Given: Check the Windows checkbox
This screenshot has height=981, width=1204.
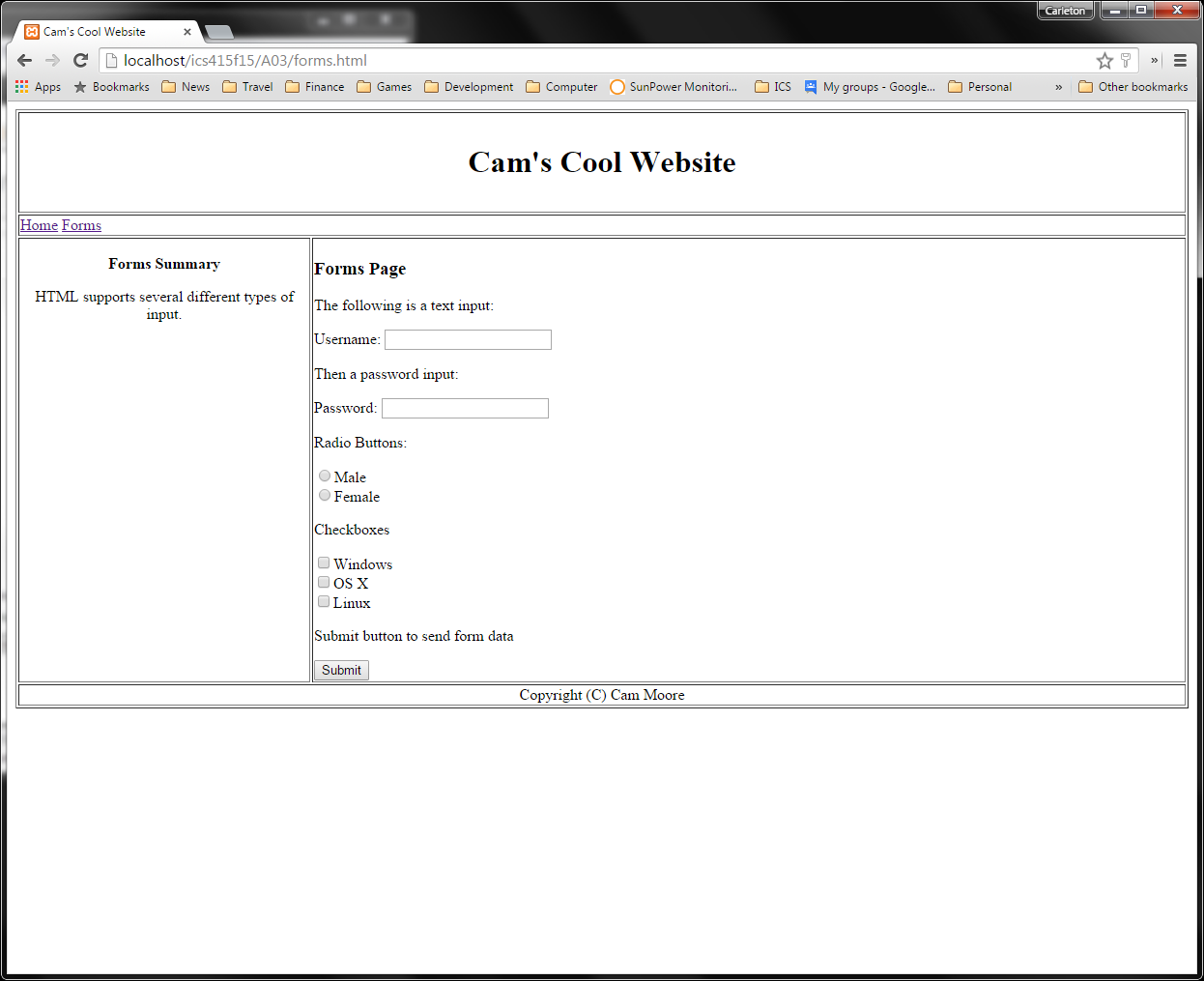Looking at the screenshot, I should tap(324, 563).
